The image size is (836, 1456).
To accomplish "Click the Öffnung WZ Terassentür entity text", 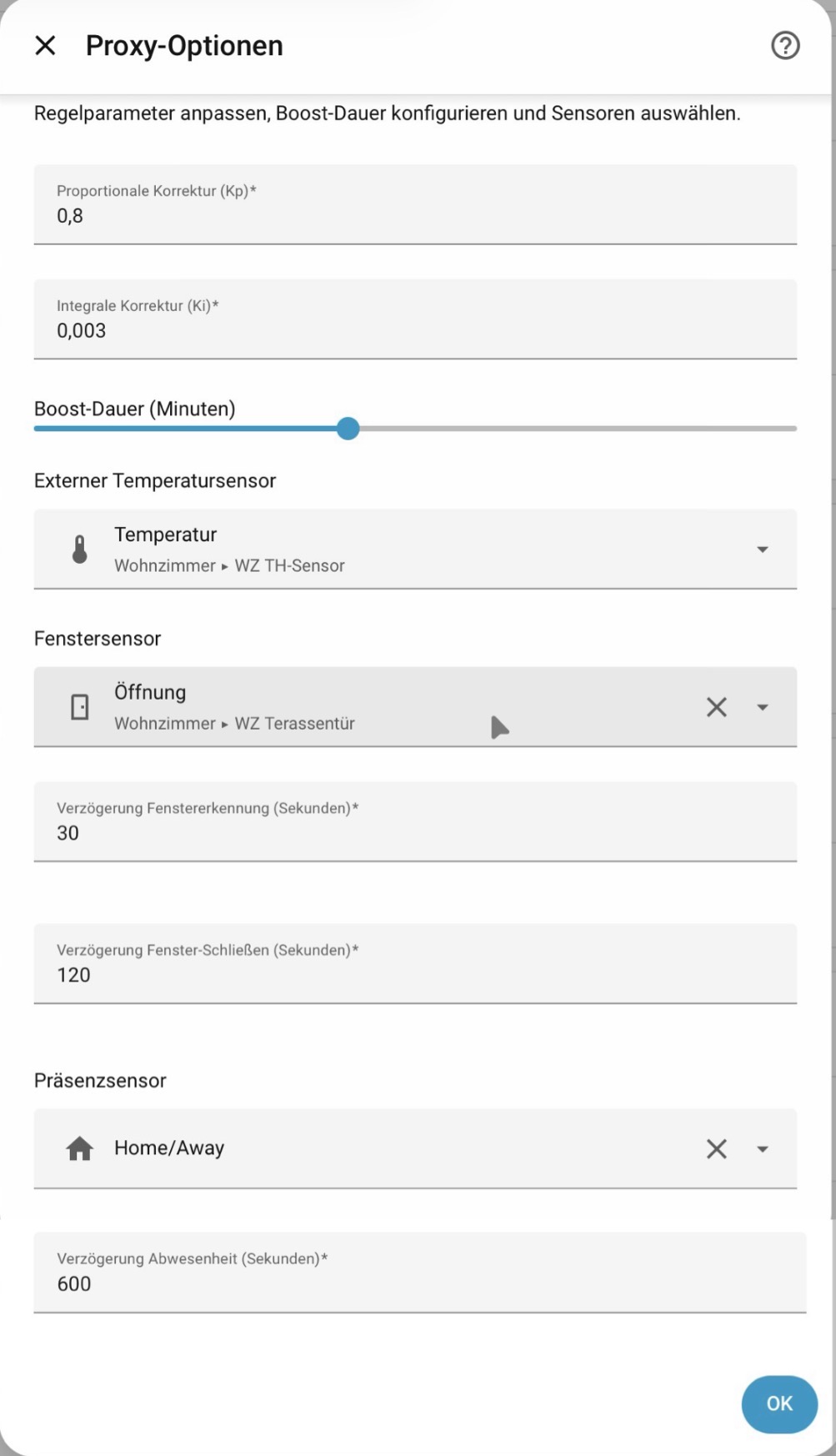I will (x=234, y=708).
